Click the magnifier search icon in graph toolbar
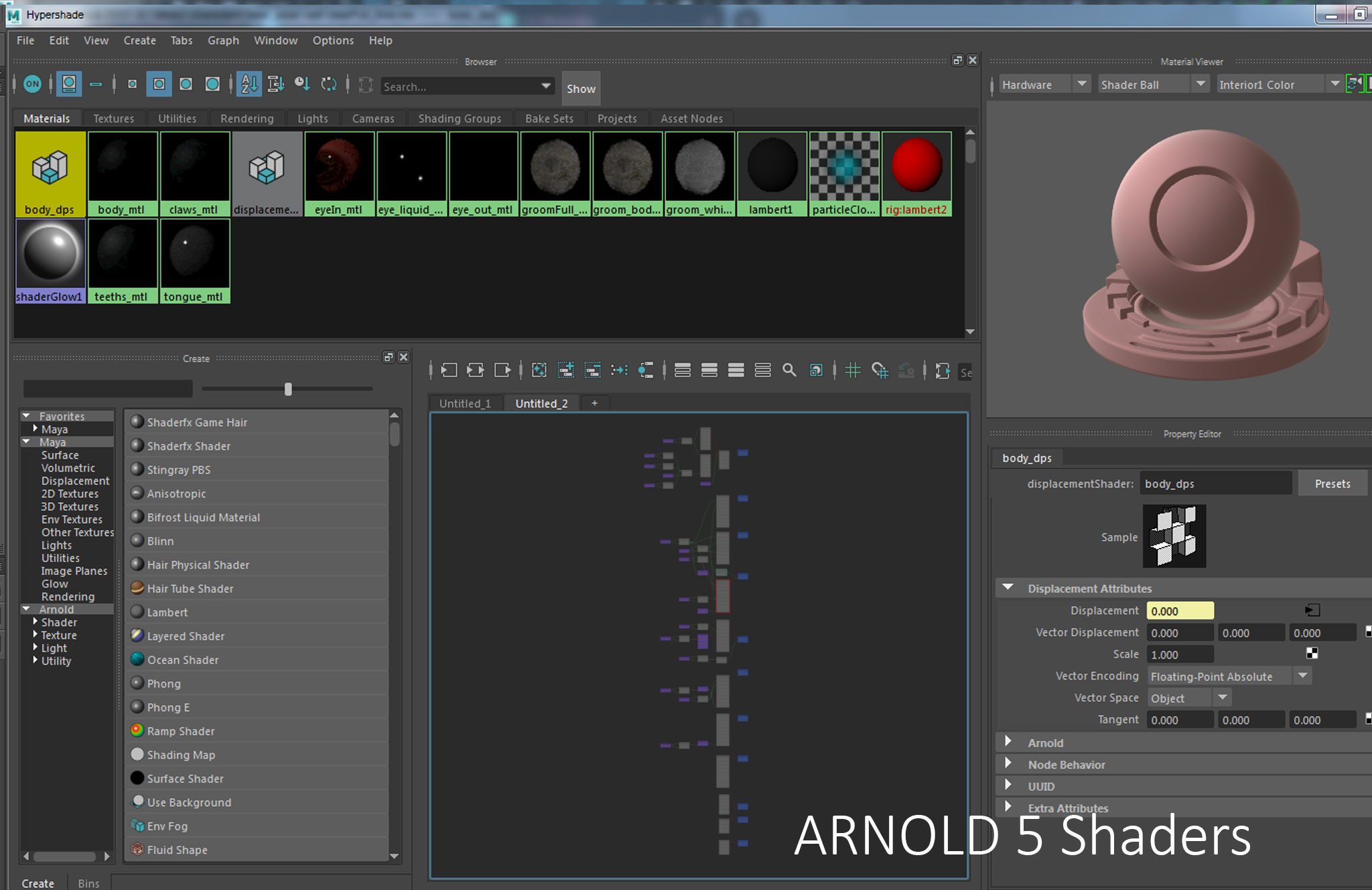 point(789,371)
